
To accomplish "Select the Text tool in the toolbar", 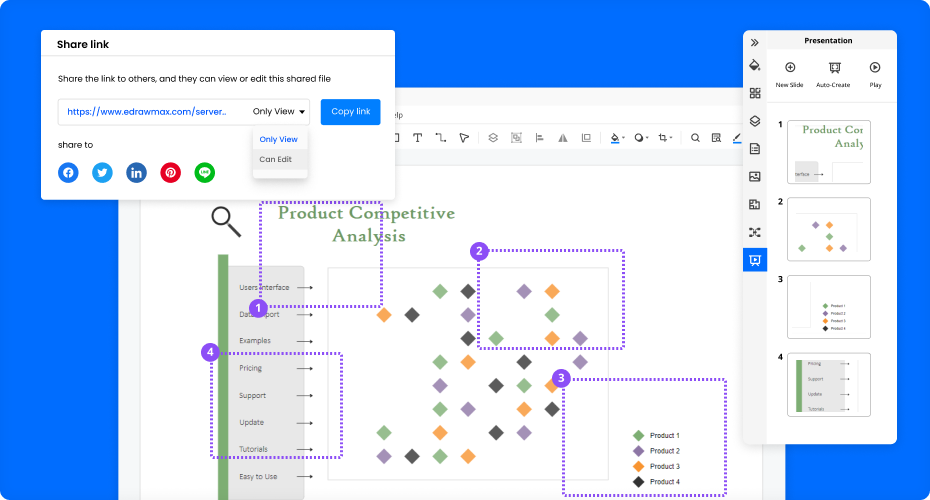I will [x=416, y=138].
